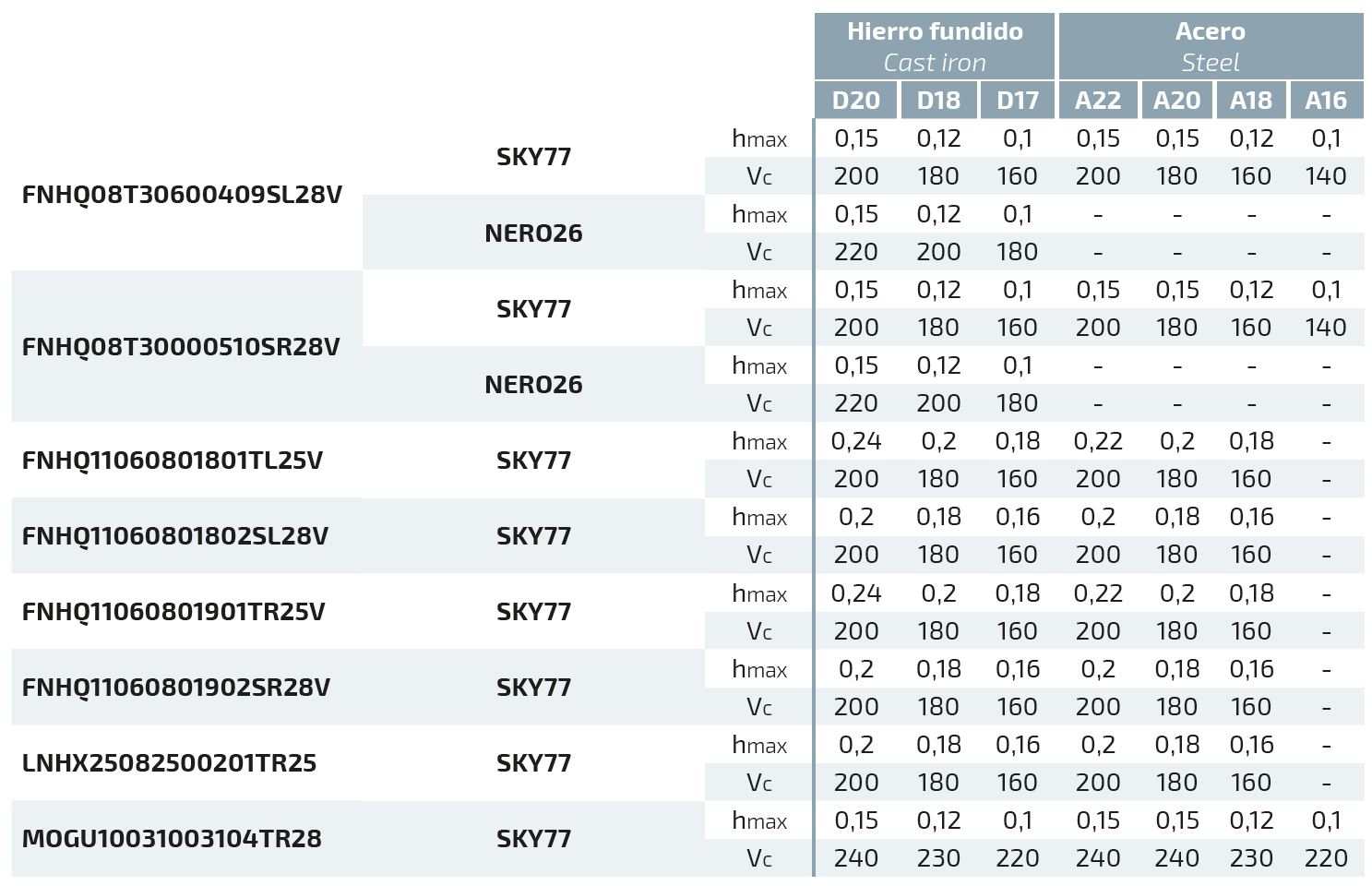The image size is (1372, 886).
Task: Click the Hierro fundido Cast iron header
Action: (x=934, y=46)
